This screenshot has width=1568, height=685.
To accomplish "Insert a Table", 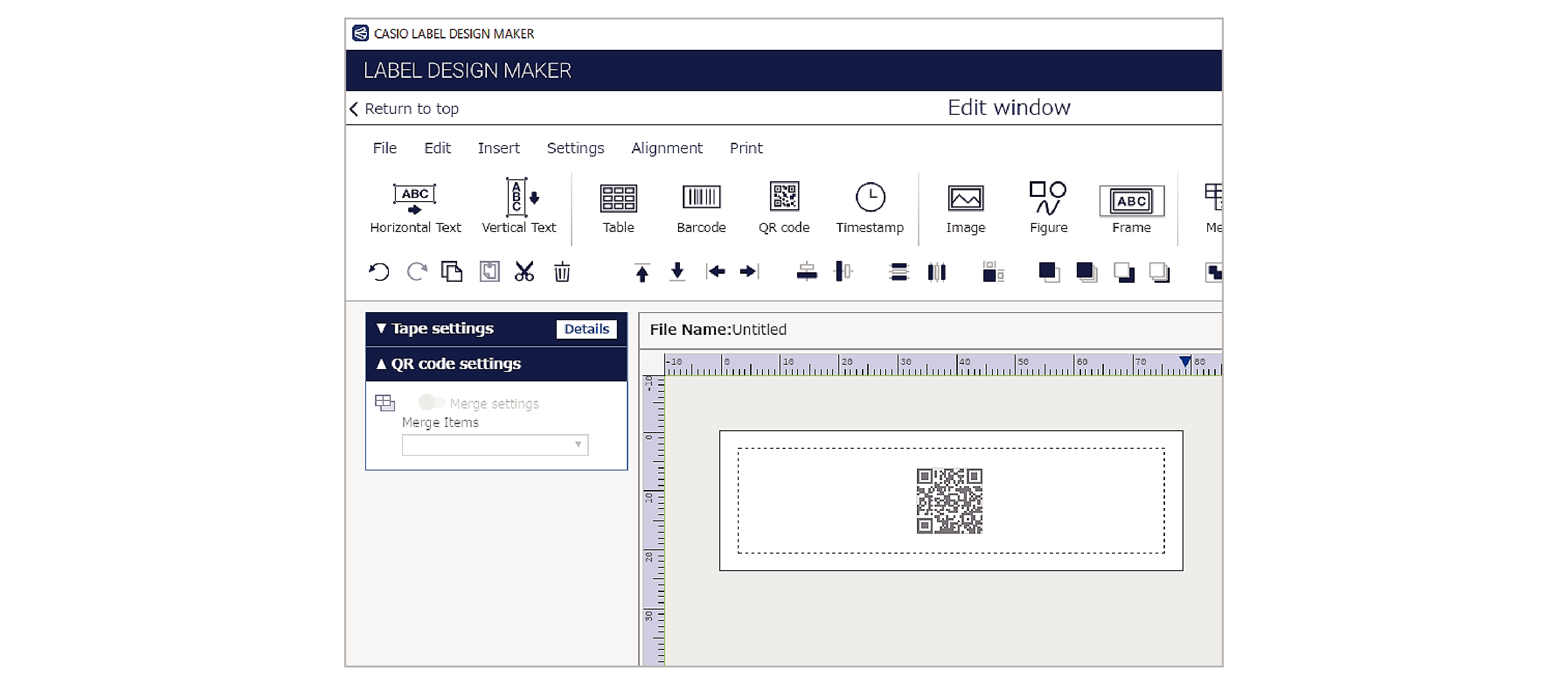I will [x=618, y=207].
